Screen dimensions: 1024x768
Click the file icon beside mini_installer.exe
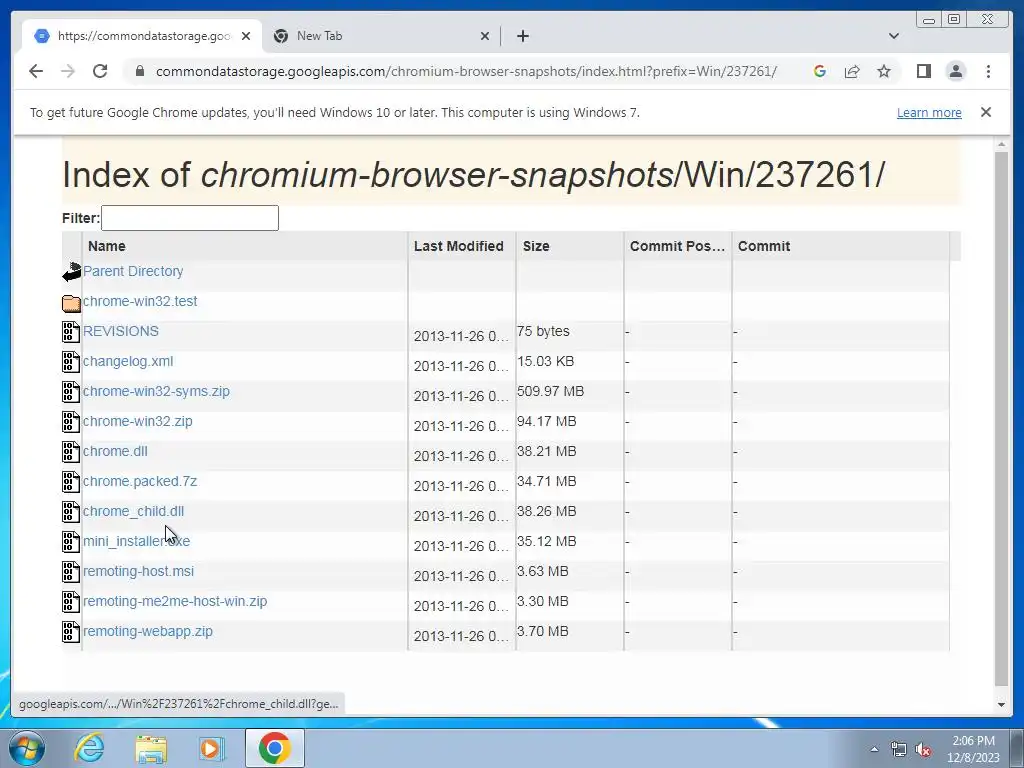click(x=71, y=542)
